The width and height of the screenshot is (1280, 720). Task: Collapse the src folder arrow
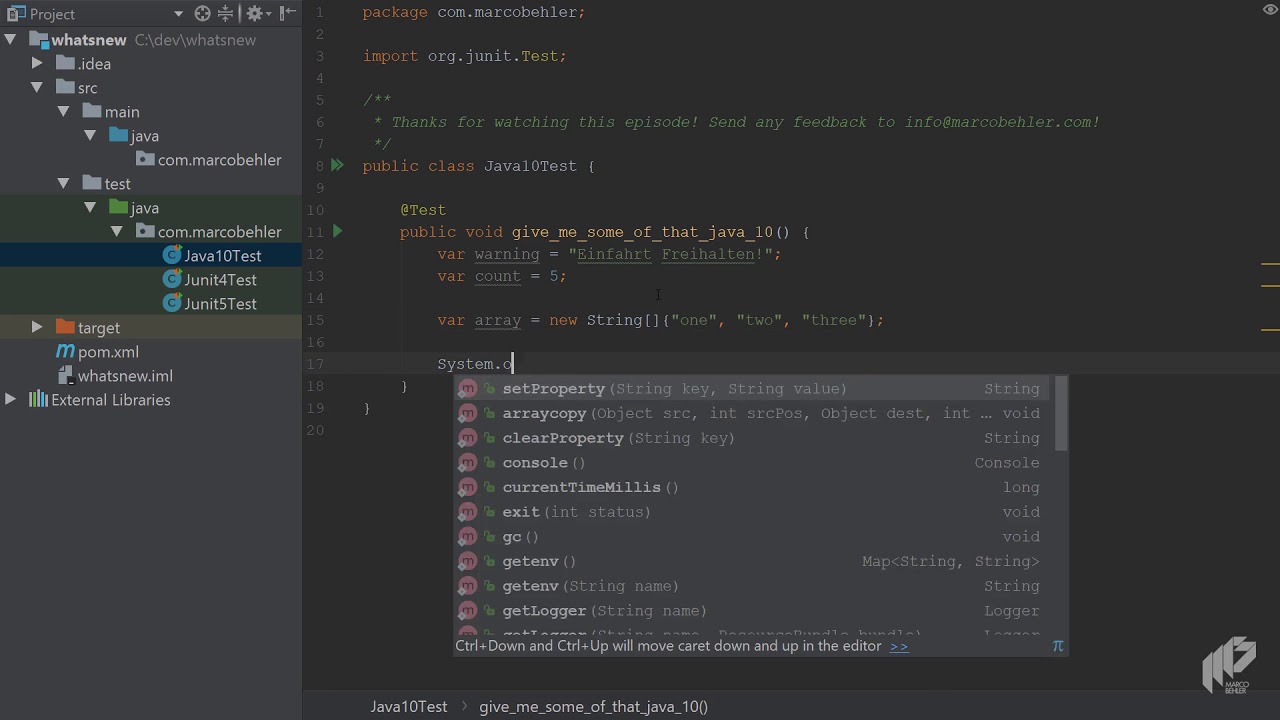point(37,87)
